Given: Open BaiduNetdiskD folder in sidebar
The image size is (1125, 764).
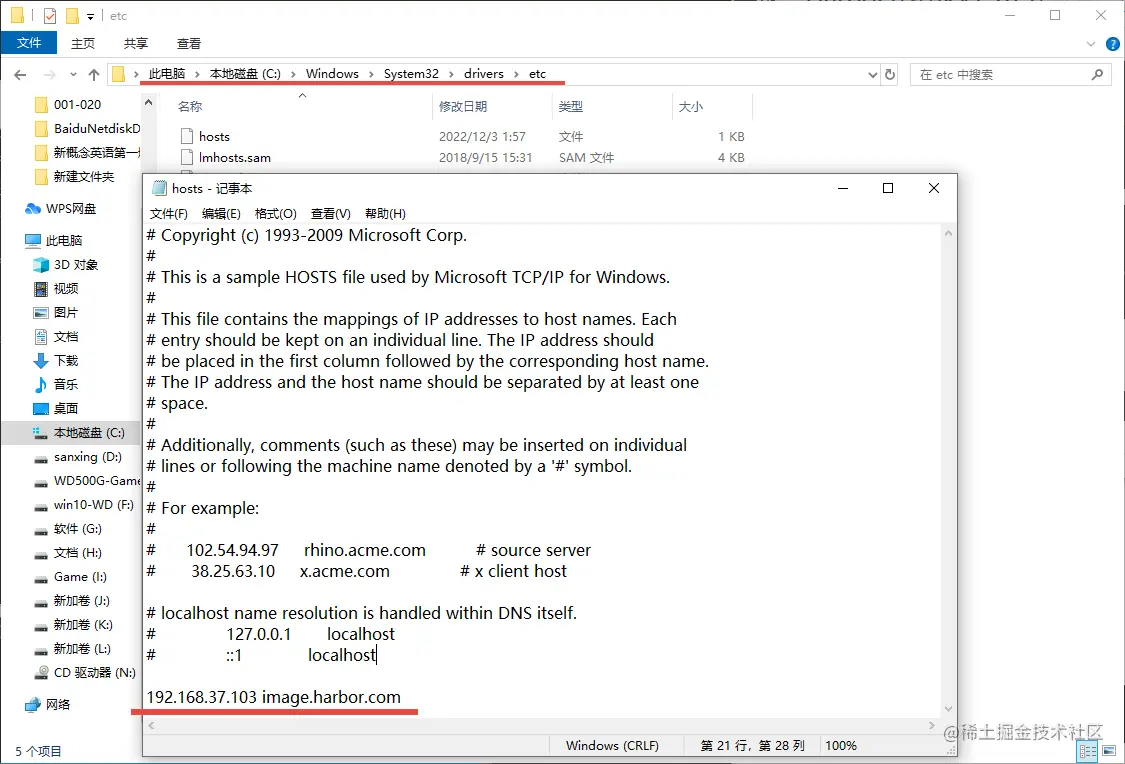Looking at the screenshot, I should (x=97, y=128).
